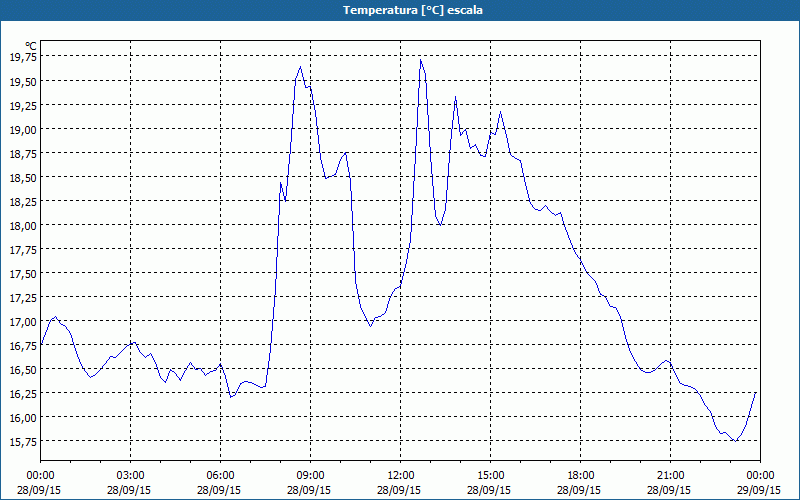The image size is (800, 500).
Task: Click the chart title "Temperatura [°C] escala"
Action: click(400, 10)
